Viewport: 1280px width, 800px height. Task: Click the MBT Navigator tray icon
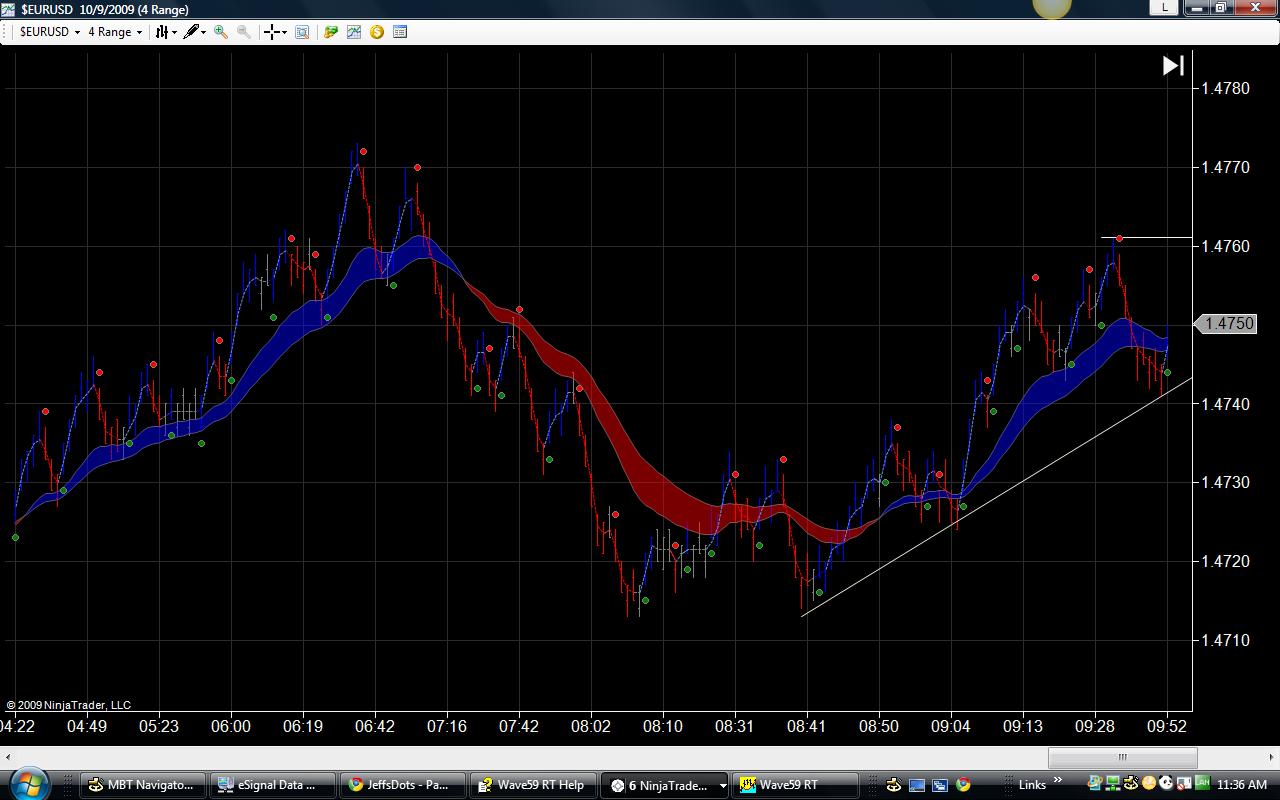(1131, 783)
